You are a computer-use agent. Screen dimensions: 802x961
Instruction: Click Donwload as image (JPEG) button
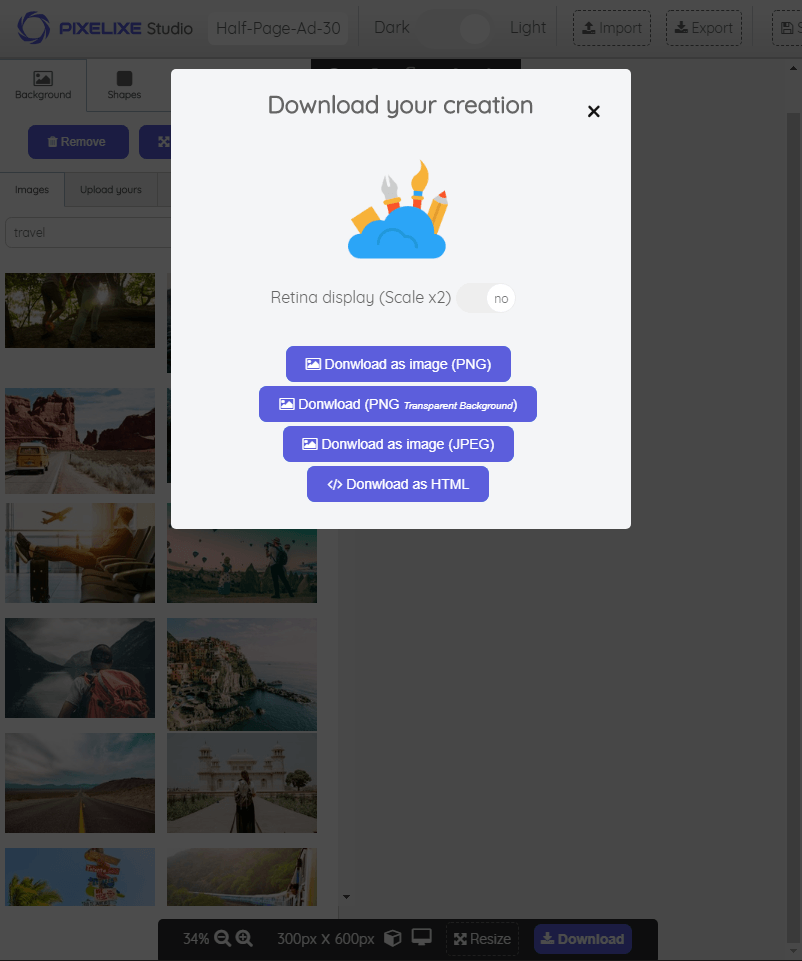[x=398, y=444]
